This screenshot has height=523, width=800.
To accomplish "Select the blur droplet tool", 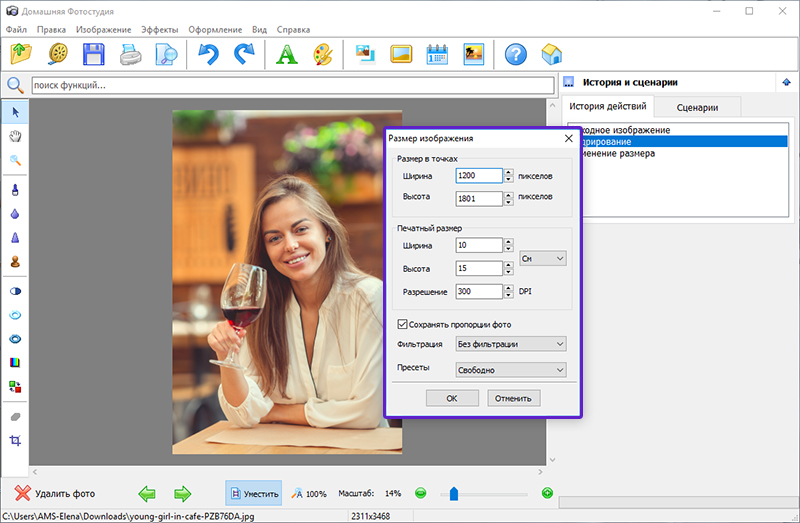I will (15, 214).
